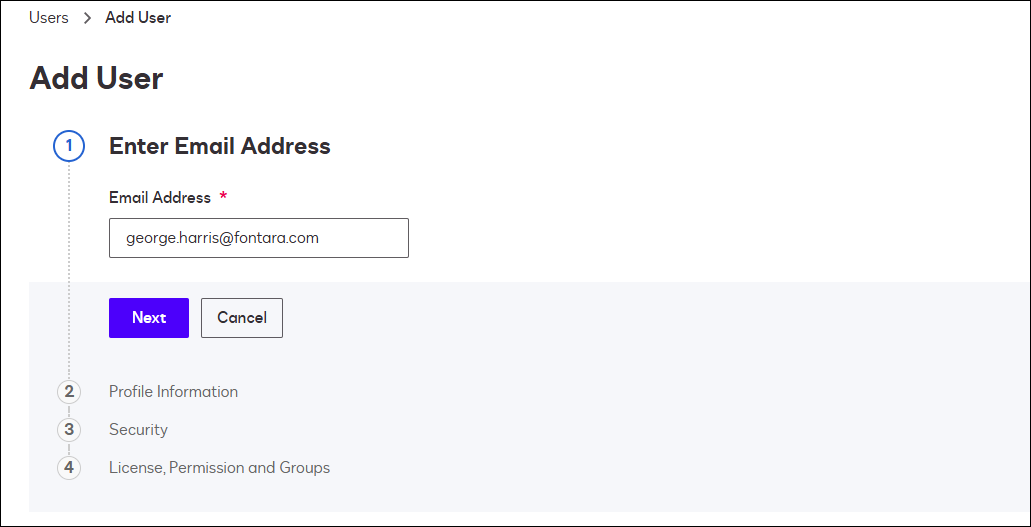Go back to Users via breadcrumb
Viewport: 1031px width, 527px height.
[49, 18]
